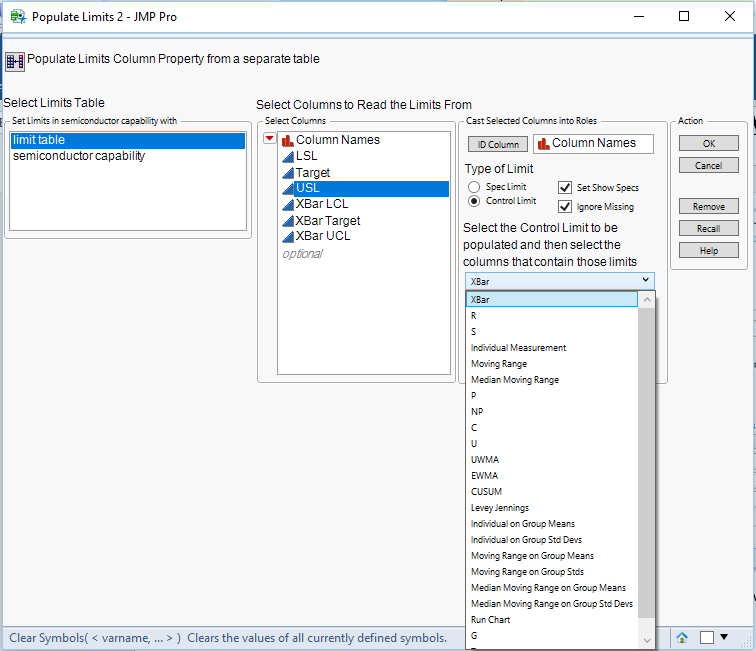Uncheck the Set Show Specs checkbox

(565, 187)
